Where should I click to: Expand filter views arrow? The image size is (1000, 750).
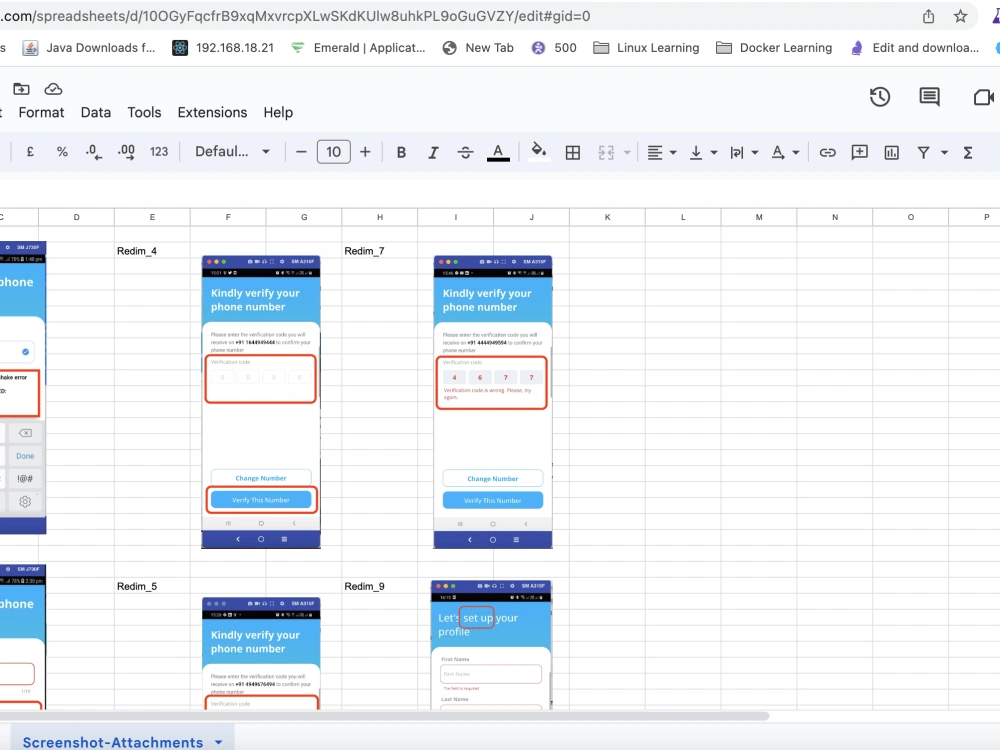tap(945, 152)
